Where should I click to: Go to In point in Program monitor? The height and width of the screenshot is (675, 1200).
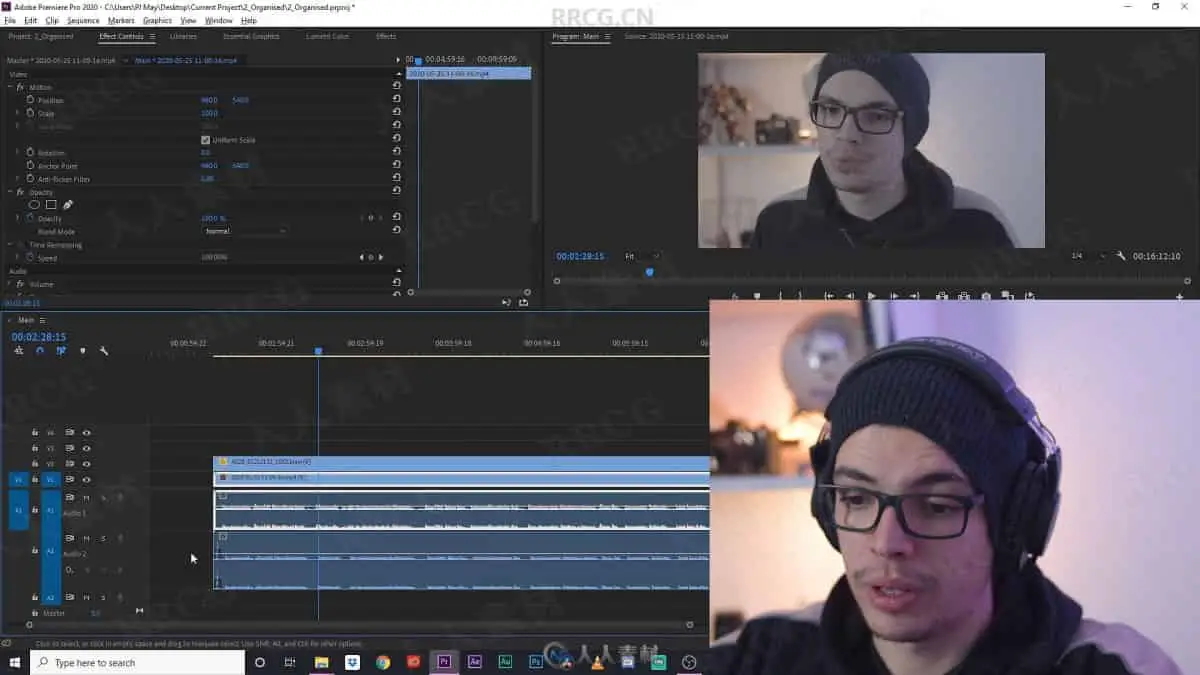829,296
